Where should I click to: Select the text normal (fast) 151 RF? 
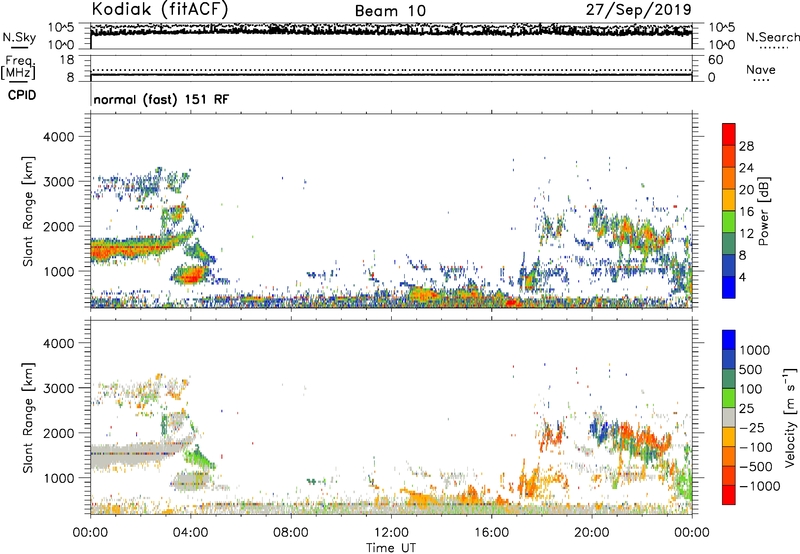161,99
